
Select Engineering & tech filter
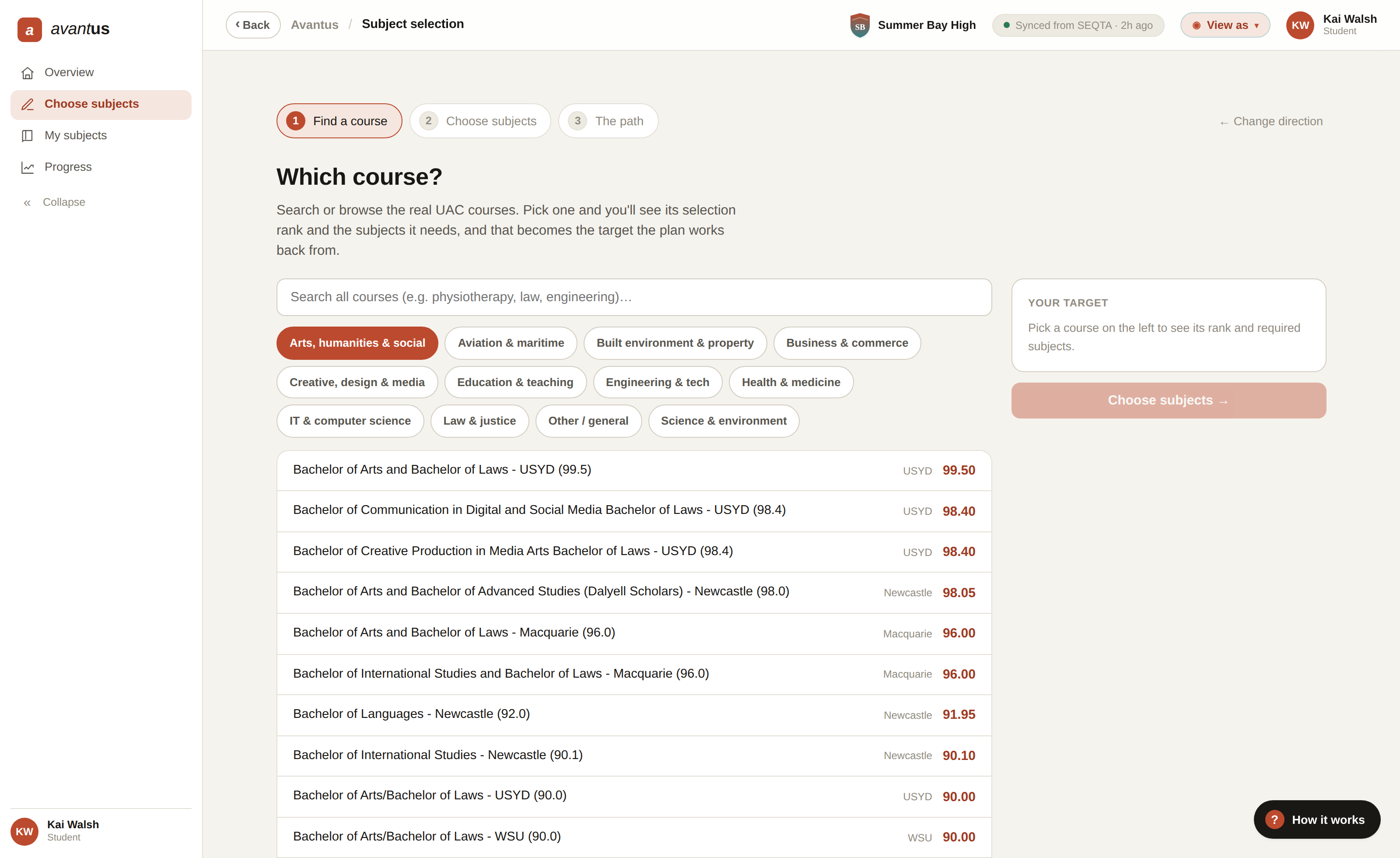pos(658,382)
